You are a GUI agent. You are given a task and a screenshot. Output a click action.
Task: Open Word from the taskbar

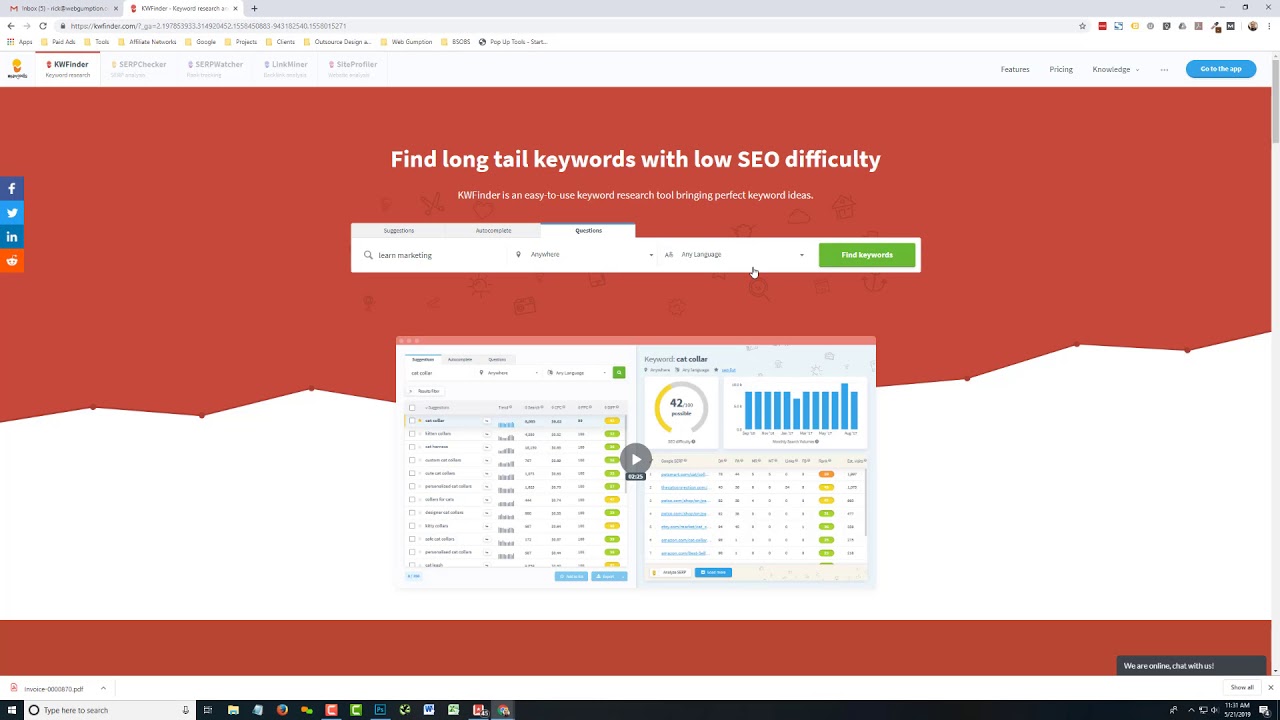(429, 710)
